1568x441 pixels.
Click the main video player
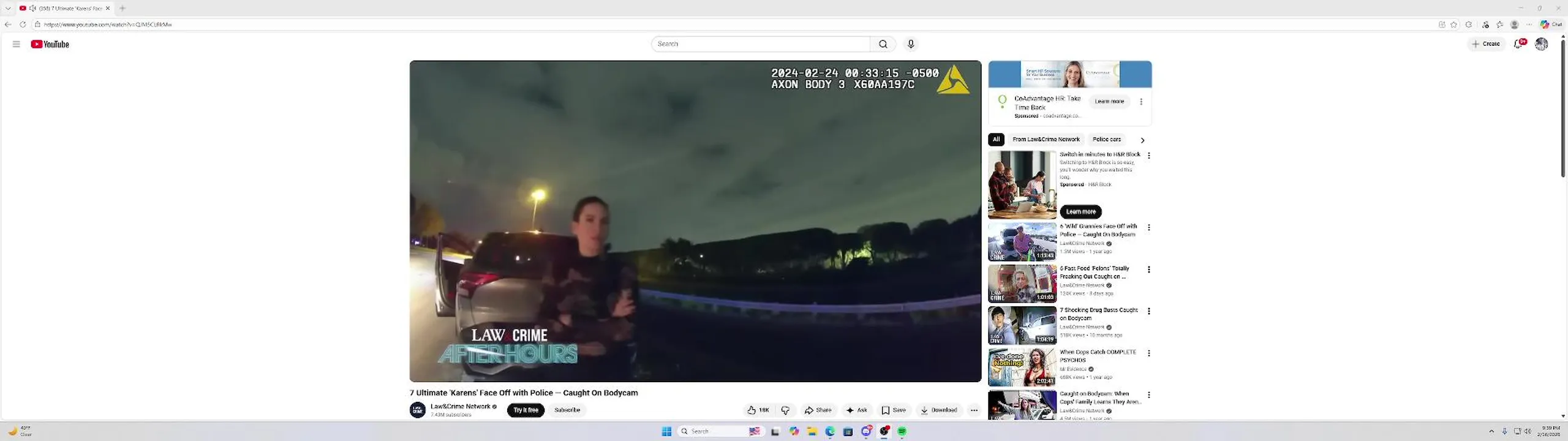695,221
